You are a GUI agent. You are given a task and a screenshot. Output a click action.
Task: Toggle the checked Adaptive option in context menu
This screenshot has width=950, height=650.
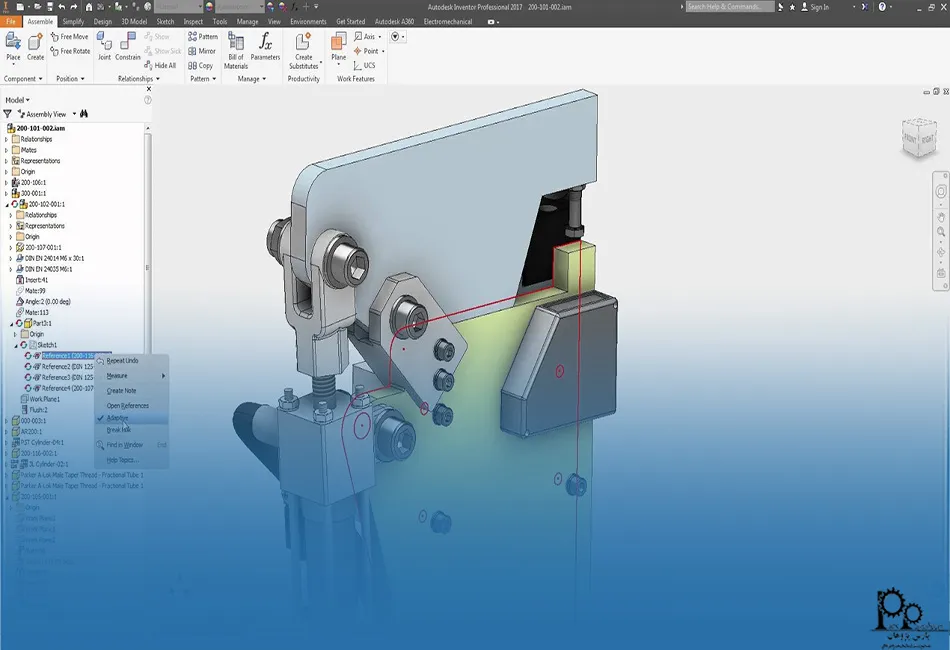(x=118, y=418)
